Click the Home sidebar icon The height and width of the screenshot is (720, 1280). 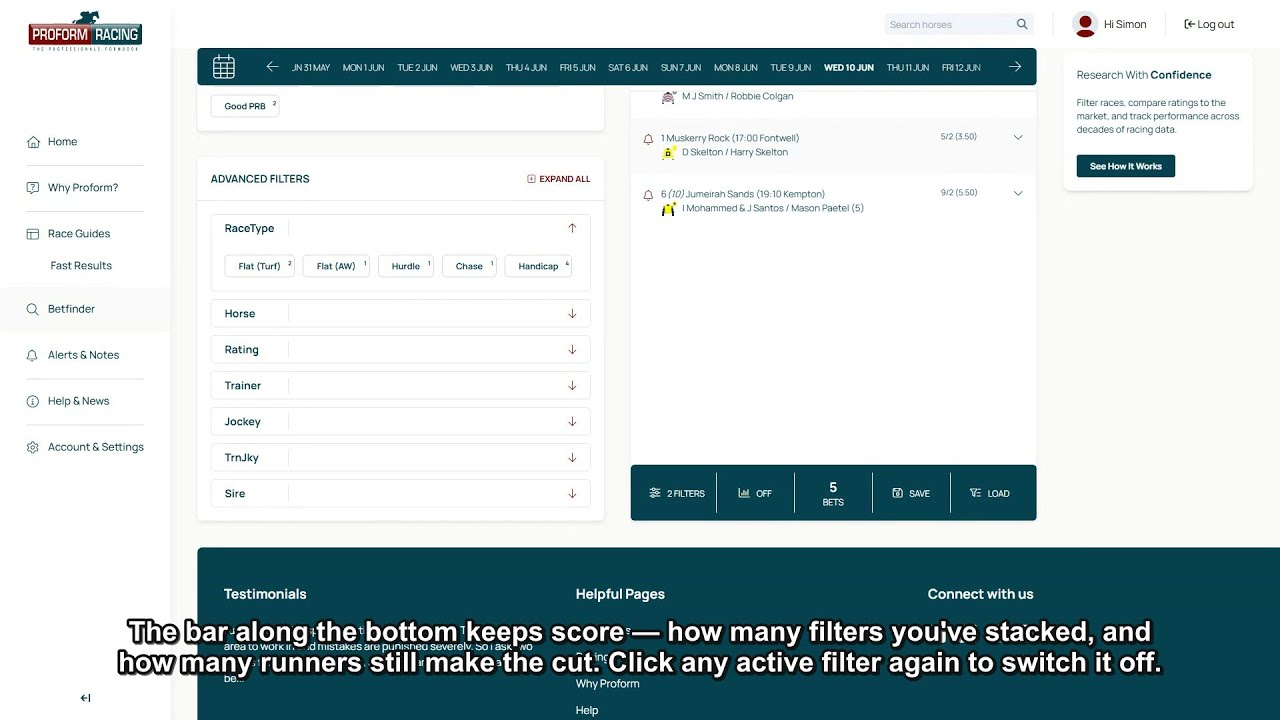[33, 142]
